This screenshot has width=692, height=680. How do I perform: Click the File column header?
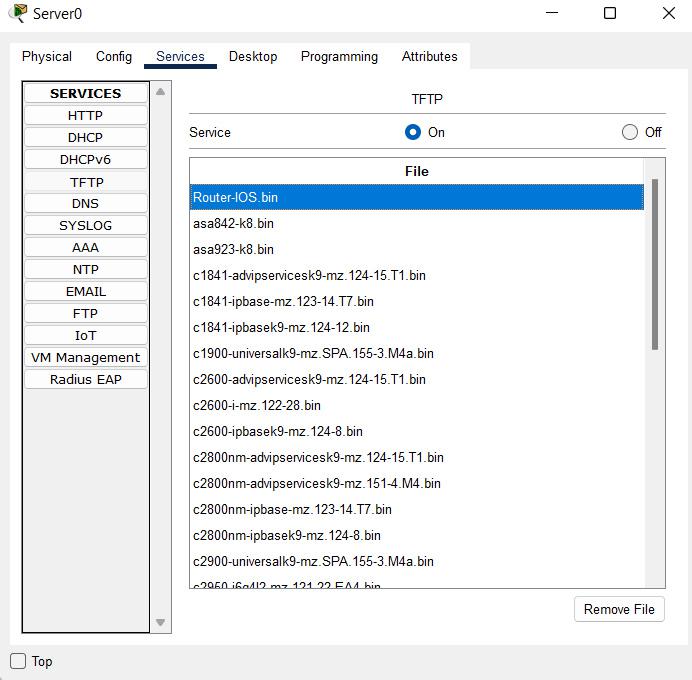click(417, 172)
